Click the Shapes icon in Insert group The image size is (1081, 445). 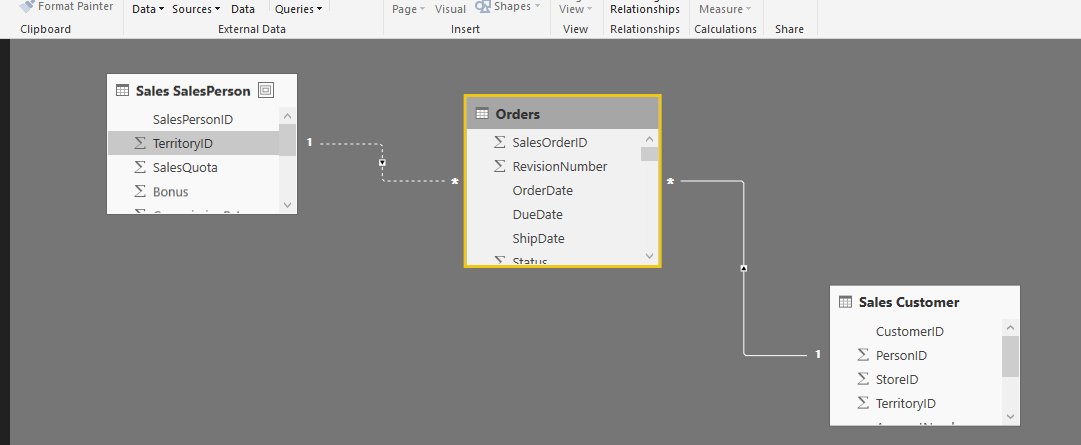(x=483, y=6)
